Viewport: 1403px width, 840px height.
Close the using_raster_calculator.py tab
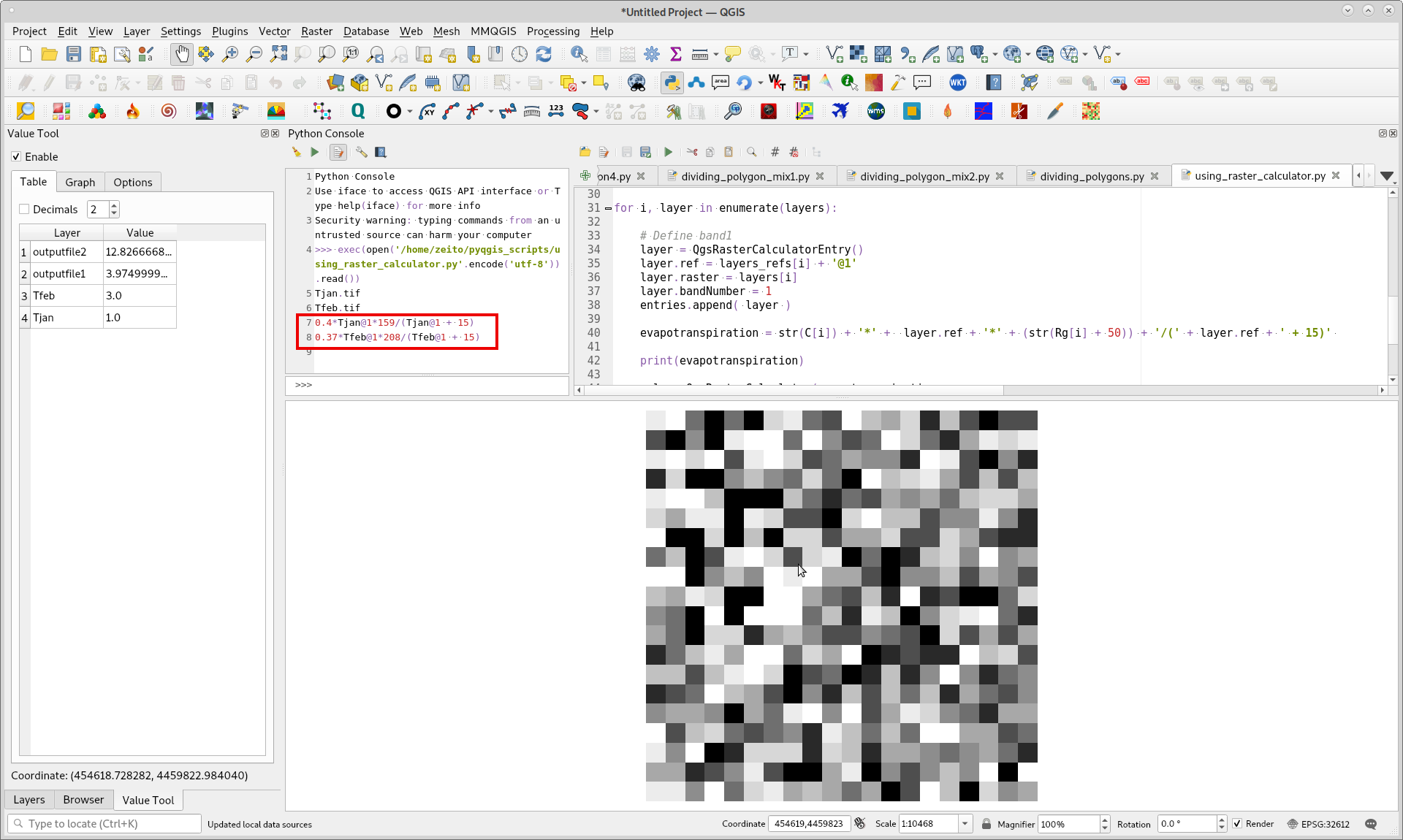[1336, 175]
